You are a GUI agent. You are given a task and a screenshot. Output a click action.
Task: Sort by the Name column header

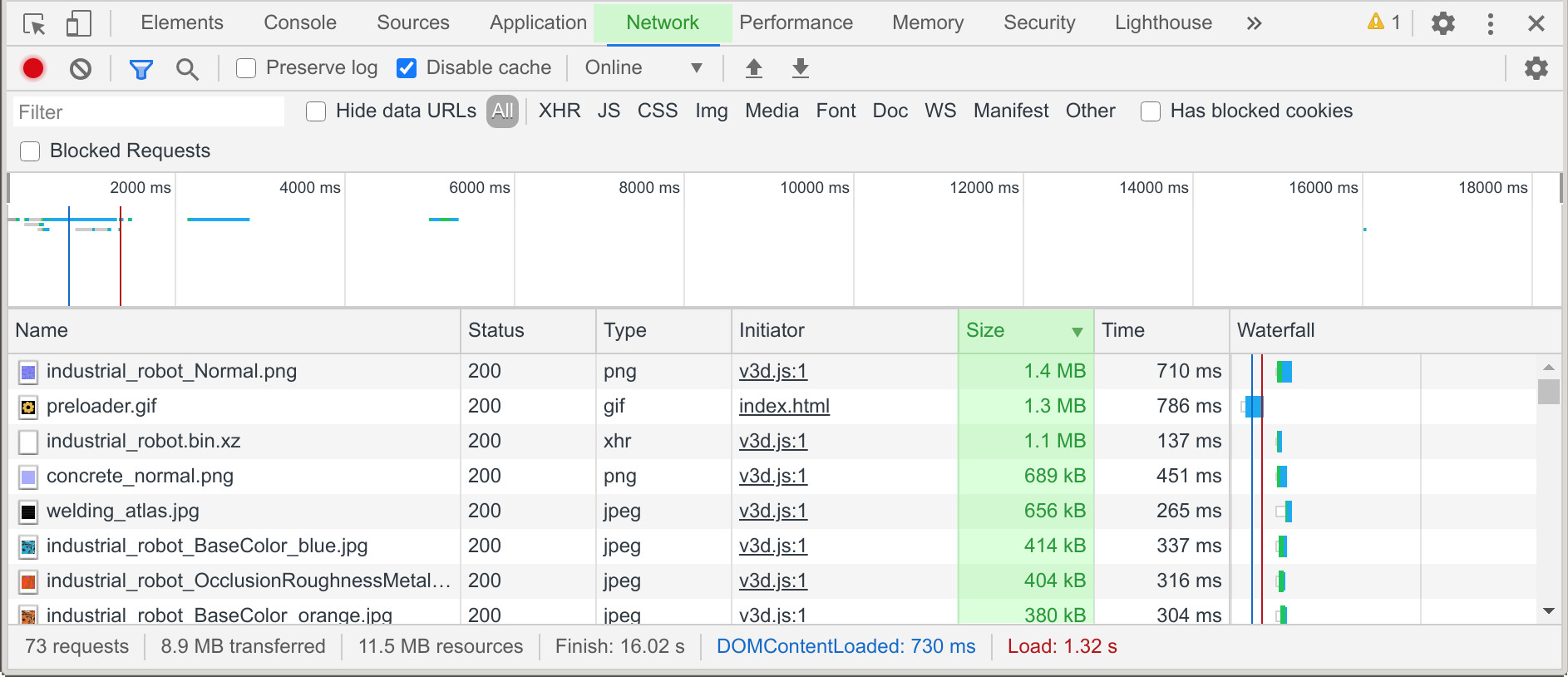234,331
